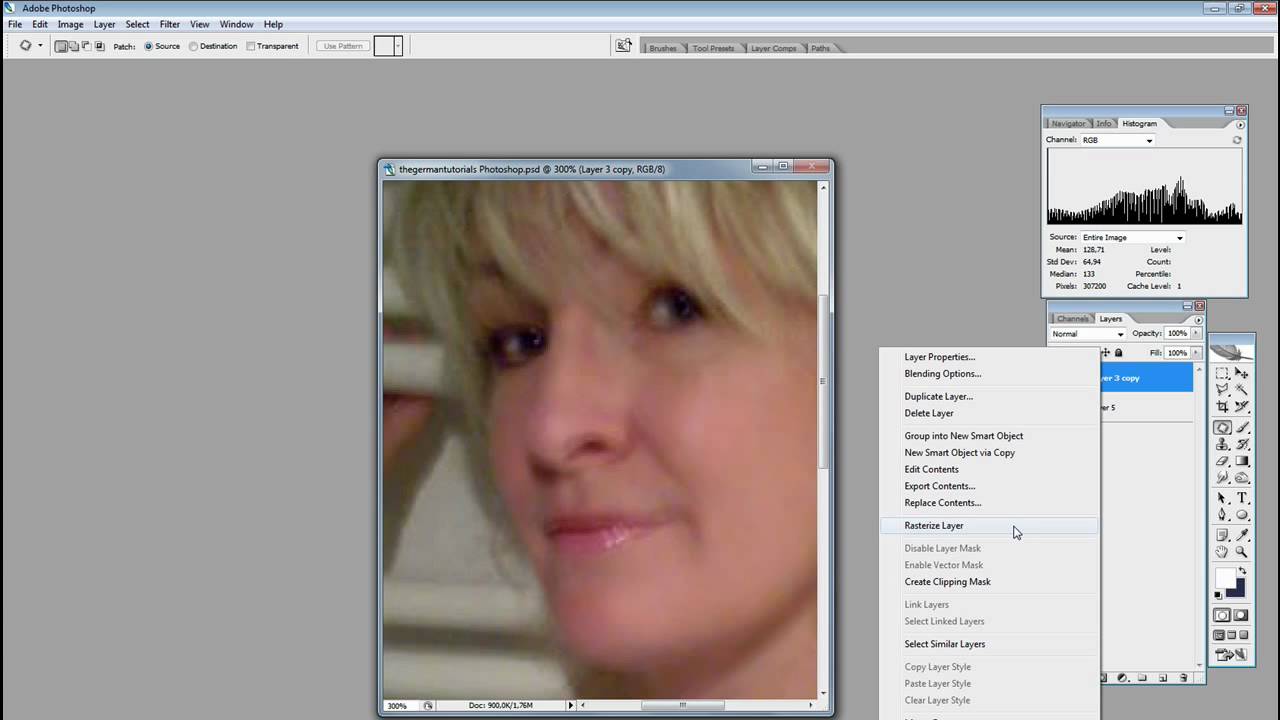Switch to the Navigator tab
This screenshot has width=1280, height=720.
pyautogui.click(x=1068, y=124)
